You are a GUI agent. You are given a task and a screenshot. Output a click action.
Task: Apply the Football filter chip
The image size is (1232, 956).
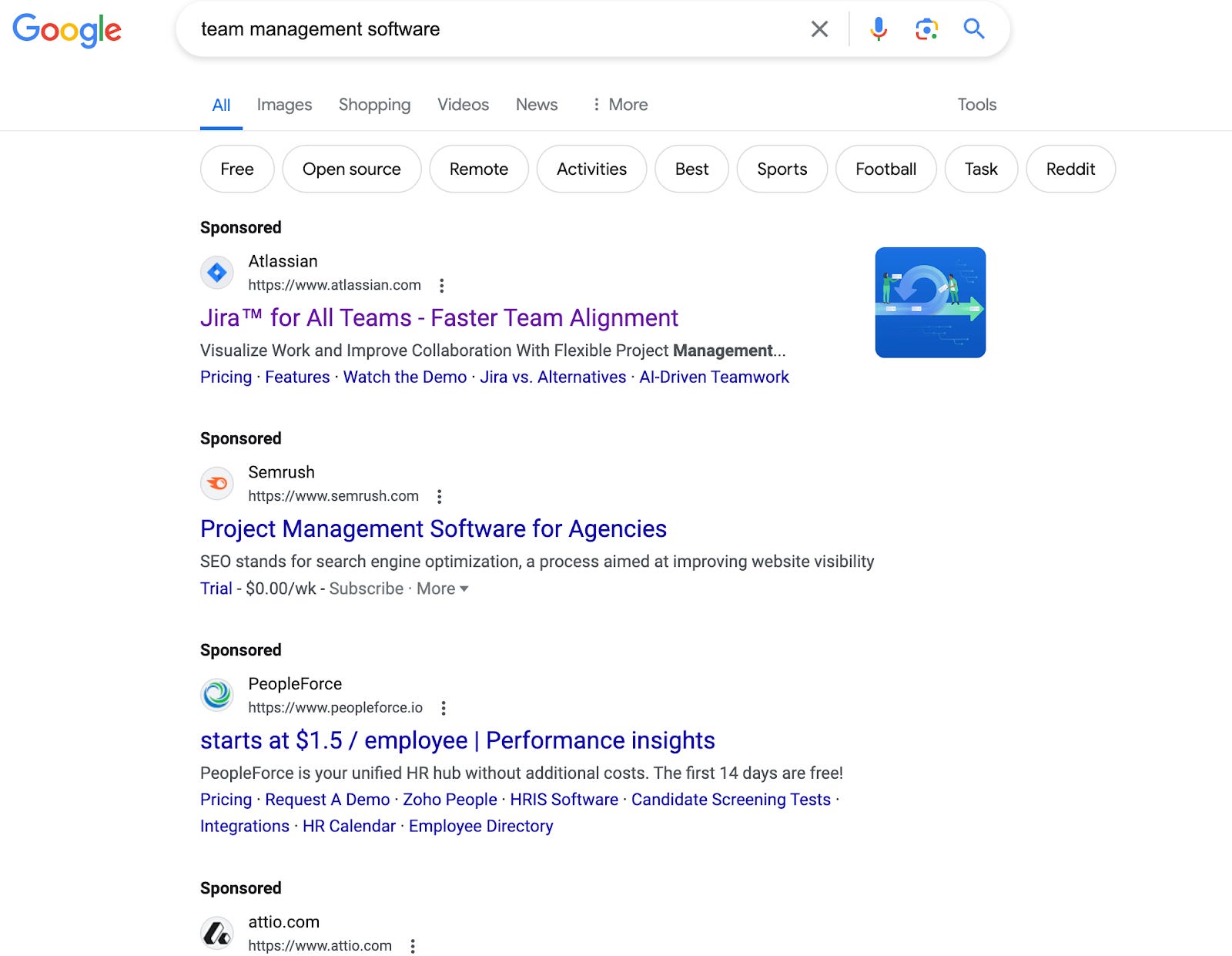(x=885, y=169)
